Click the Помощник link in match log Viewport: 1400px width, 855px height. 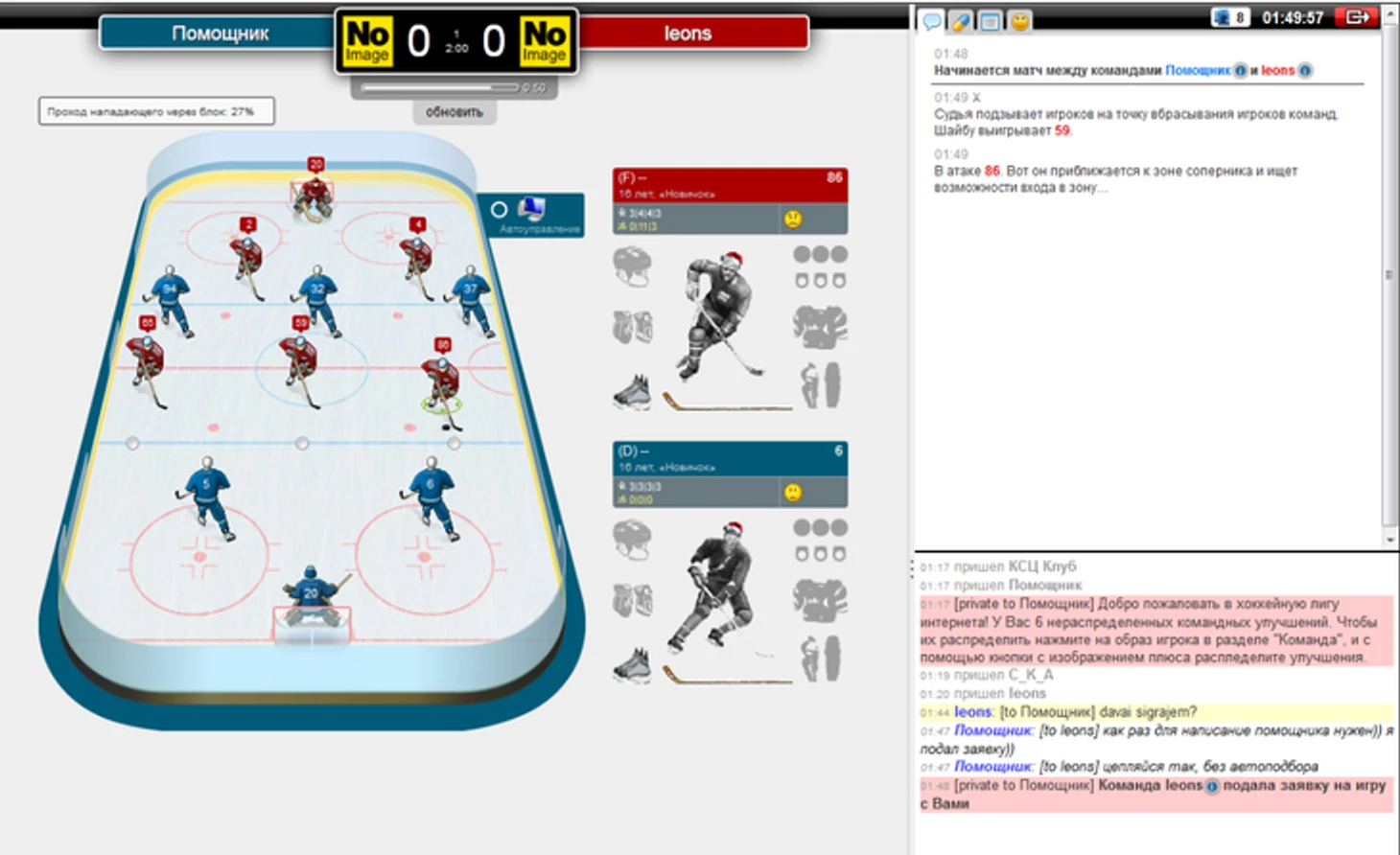point(1198,70)
